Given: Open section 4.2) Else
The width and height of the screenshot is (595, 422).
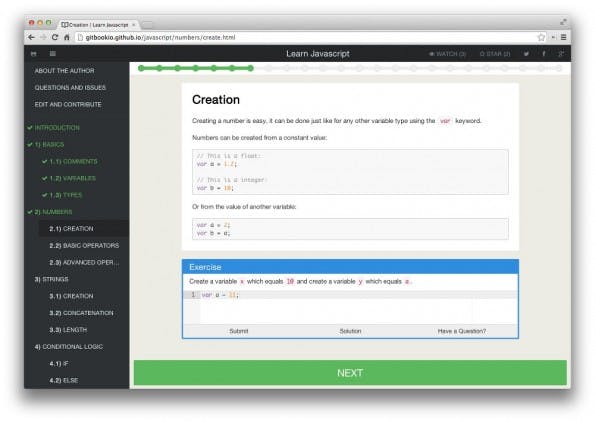Looking at the screenshot, I should pos(63,380).
